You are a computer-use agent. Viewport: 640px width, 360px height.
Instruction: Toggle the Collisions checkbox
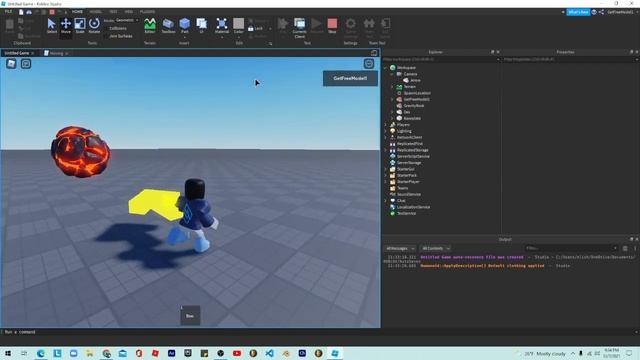pos(107,29)
